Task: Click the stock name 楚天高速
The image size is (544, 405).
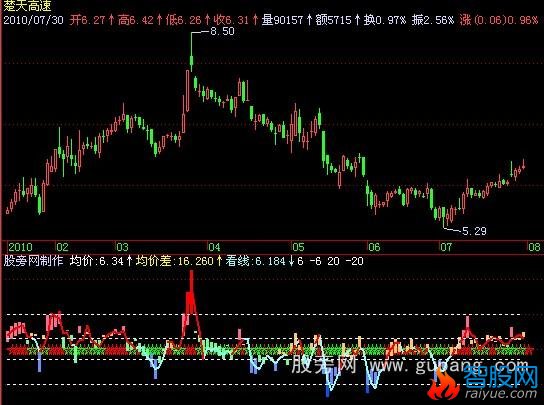Action: click(x=27, y=6)
